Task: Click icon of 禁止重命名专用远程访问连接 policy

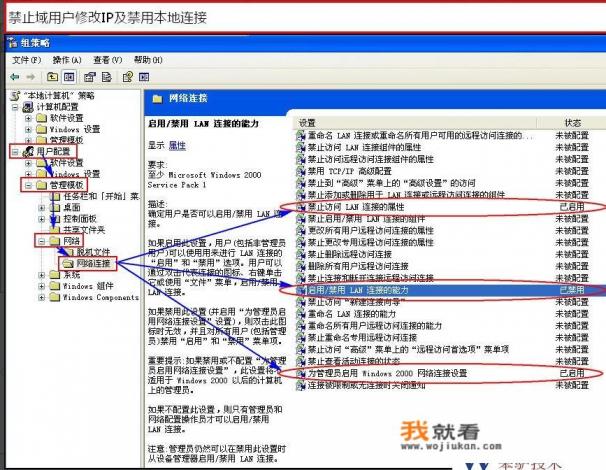Action: (301, 337)
